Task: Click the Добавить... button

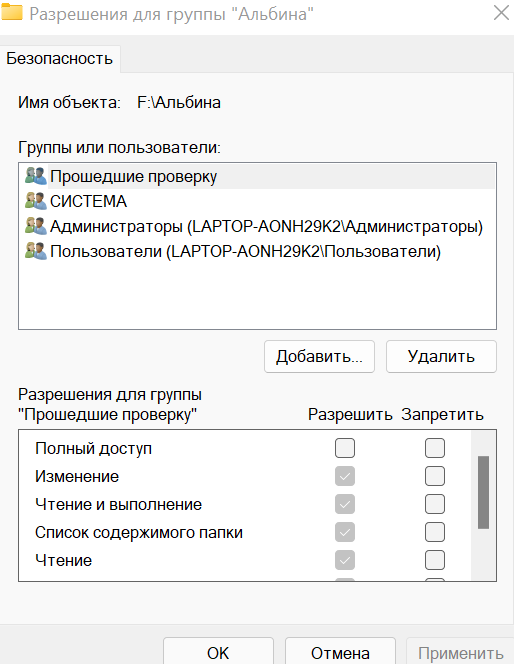Action: click(x=319, y=357)
